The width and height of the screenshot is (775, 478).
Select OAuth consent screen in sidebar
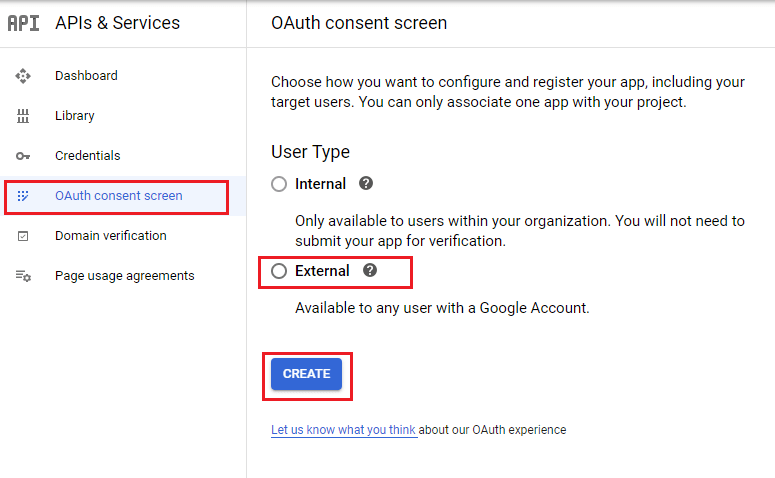click(118, 196)
